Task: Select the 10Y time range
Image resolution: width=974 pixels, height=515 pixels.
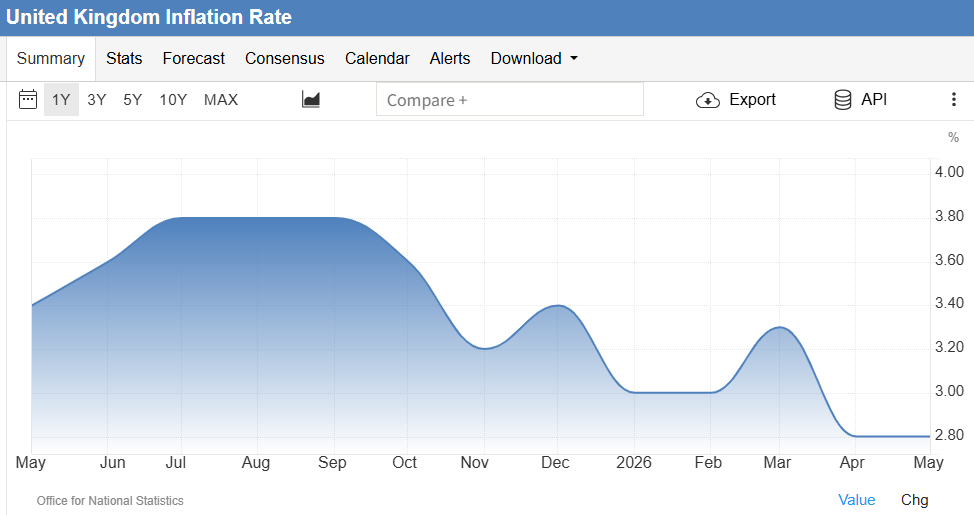Action: (x=173, y=99)
